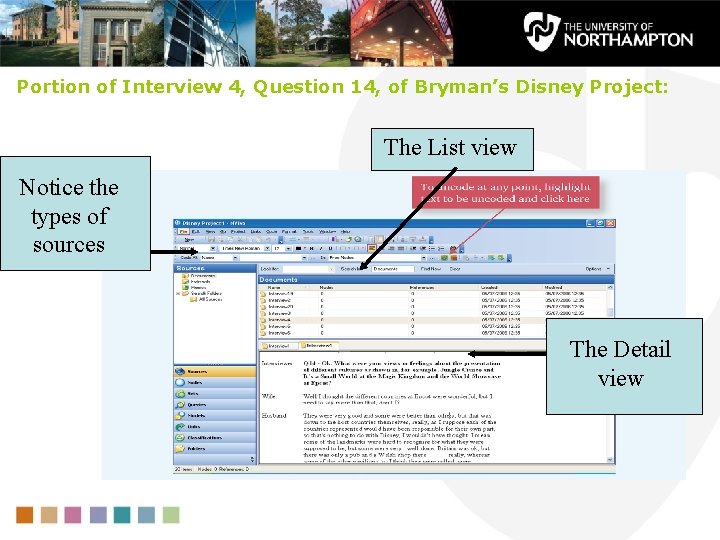The height and width of the screenshot is (540, 720).
Task: Click the Find Now button
Action: coord(431,269)
